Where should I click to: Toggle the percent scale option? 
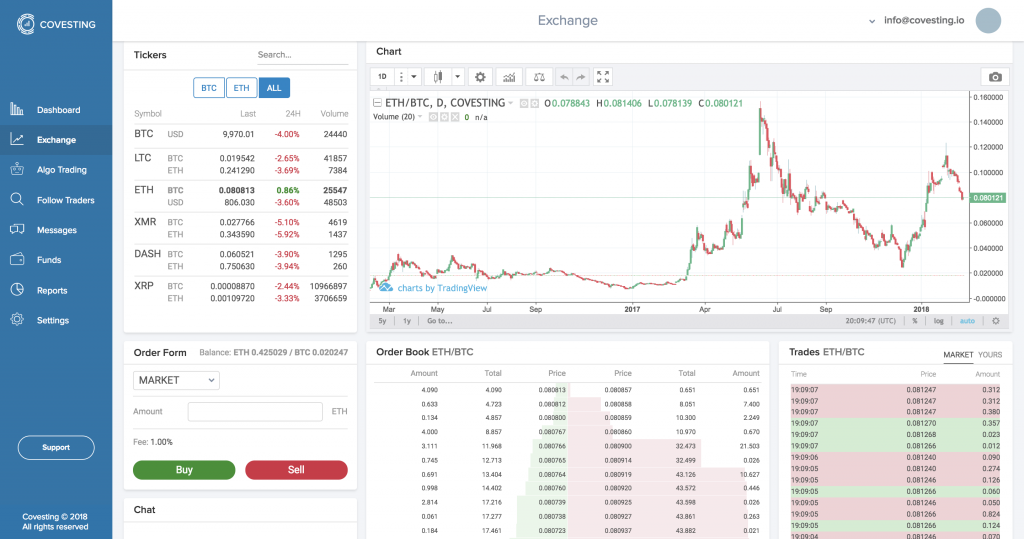click(x=915, y=321)
